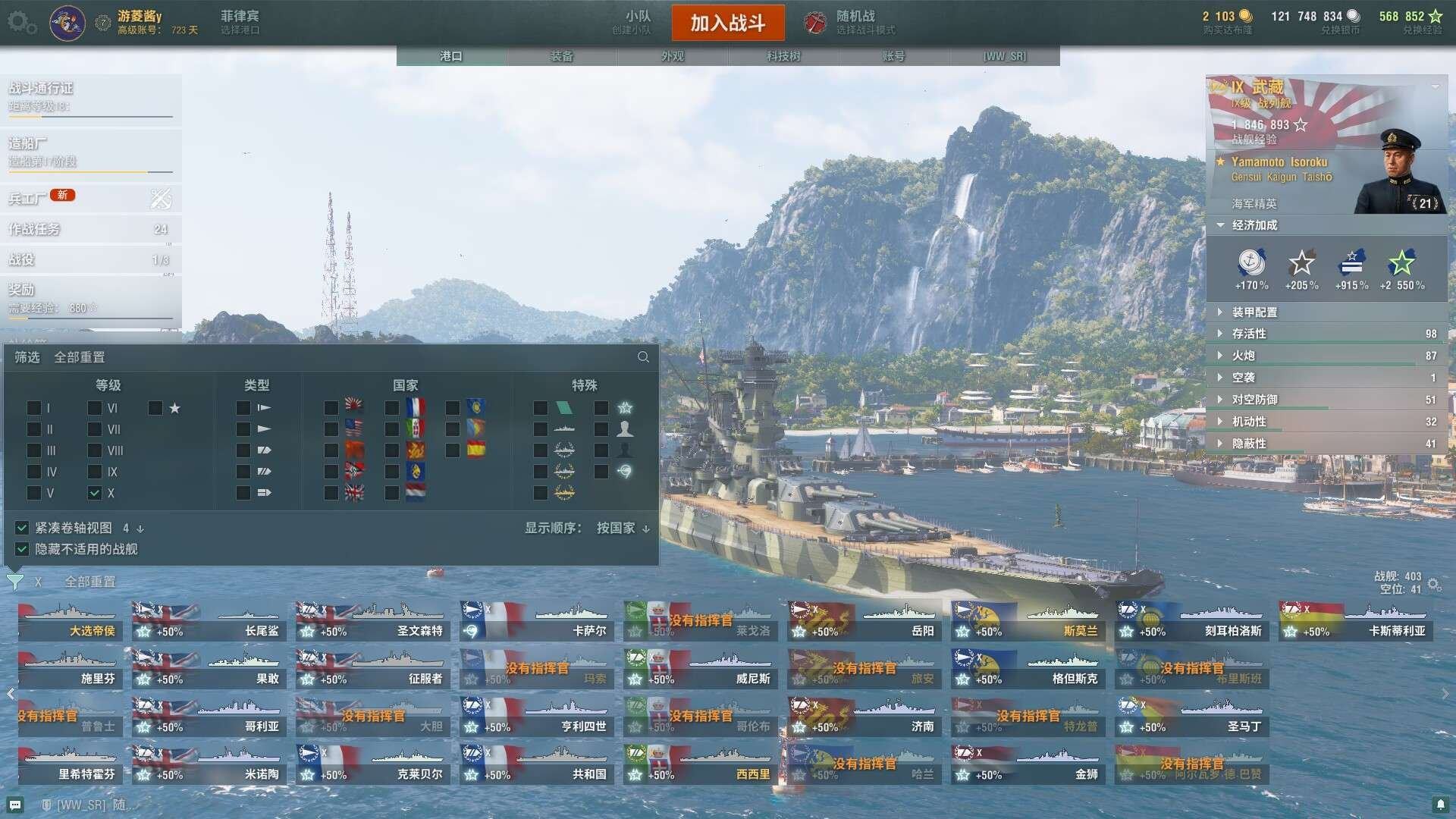Click the filter funnel icon above carousel
The height and width of the screenshot is (819, 1456).
pos(14,582)
